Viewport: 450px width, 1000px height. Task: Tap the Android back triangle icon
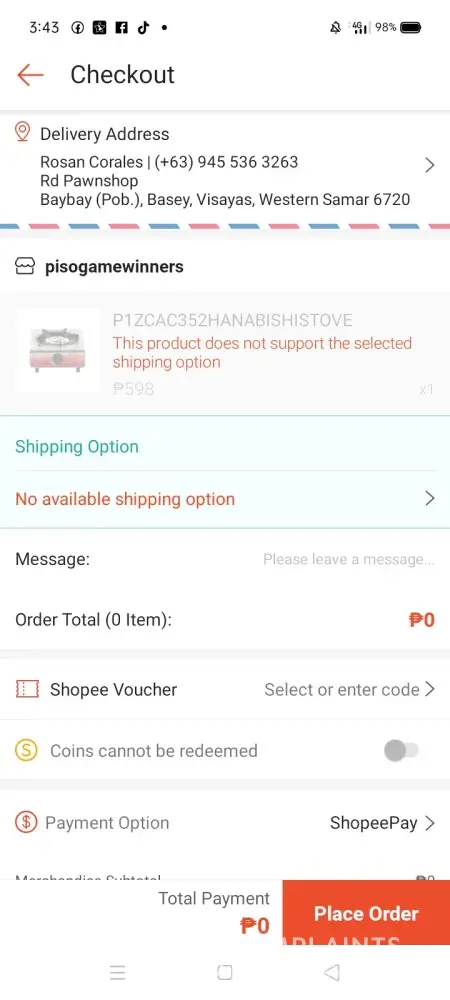click(x=331, y=972)
